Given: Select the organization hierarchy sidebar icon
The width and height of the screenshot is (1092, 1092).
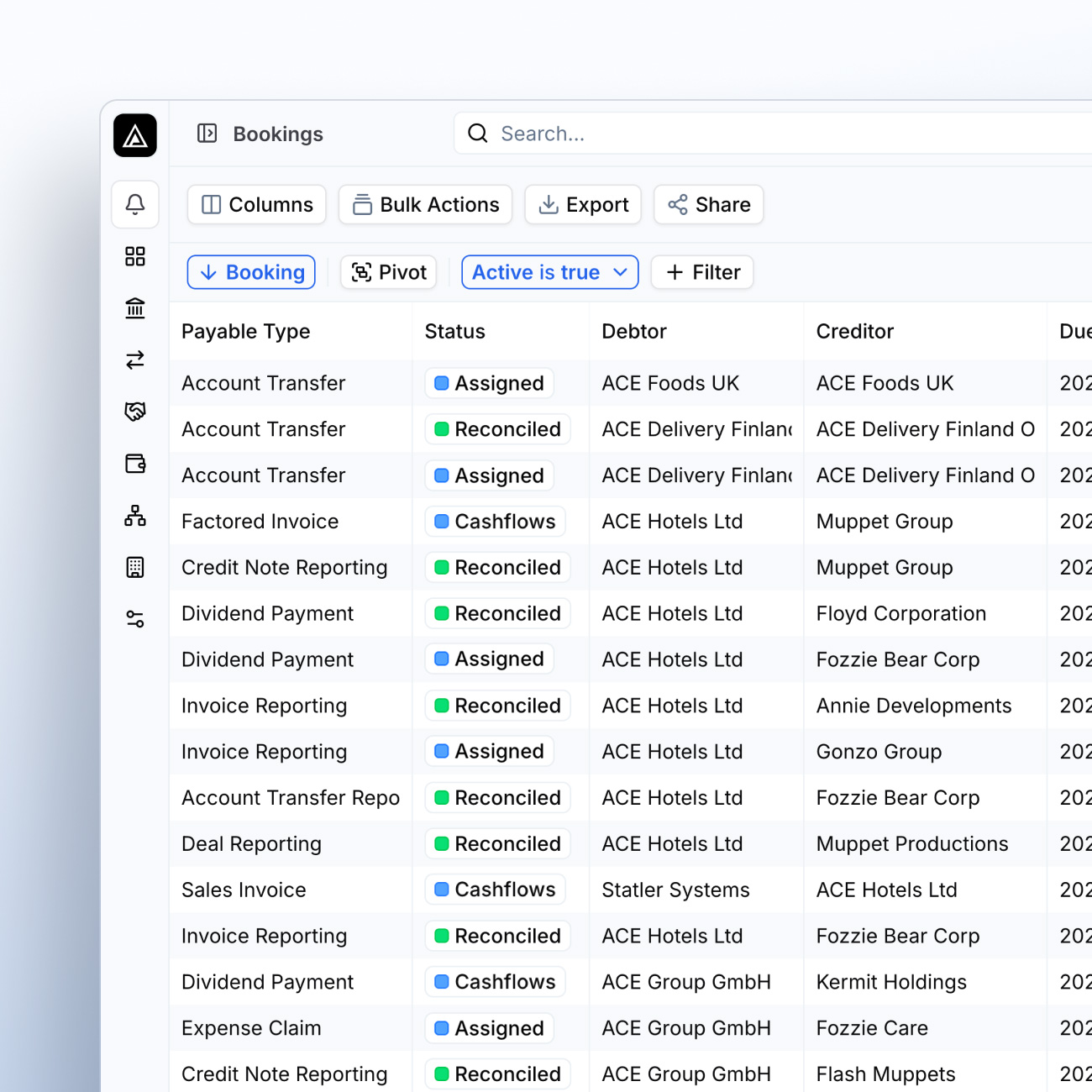Looking at the screenshot, I should (135, 516).
